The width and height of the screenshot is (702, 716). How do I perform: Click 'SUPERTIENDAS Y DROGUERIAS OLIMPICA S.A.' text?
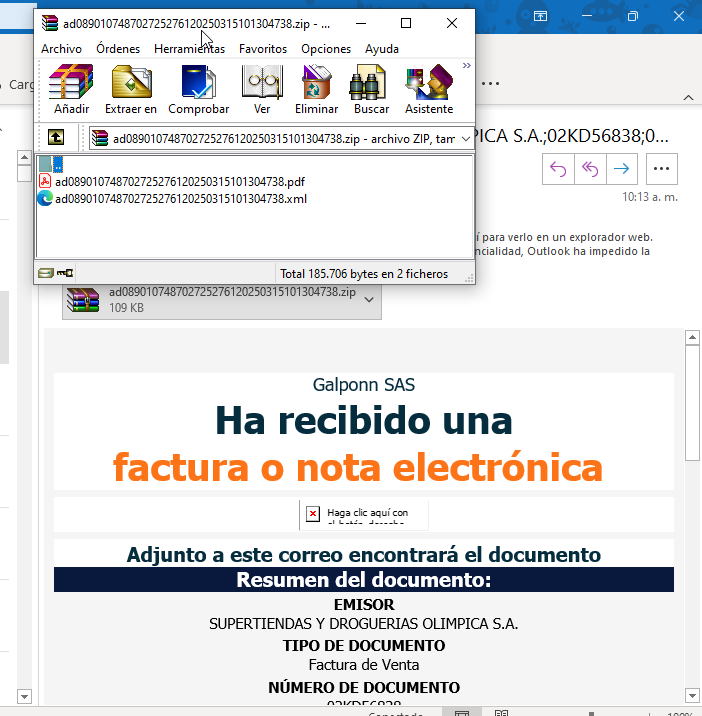point(364,624)
